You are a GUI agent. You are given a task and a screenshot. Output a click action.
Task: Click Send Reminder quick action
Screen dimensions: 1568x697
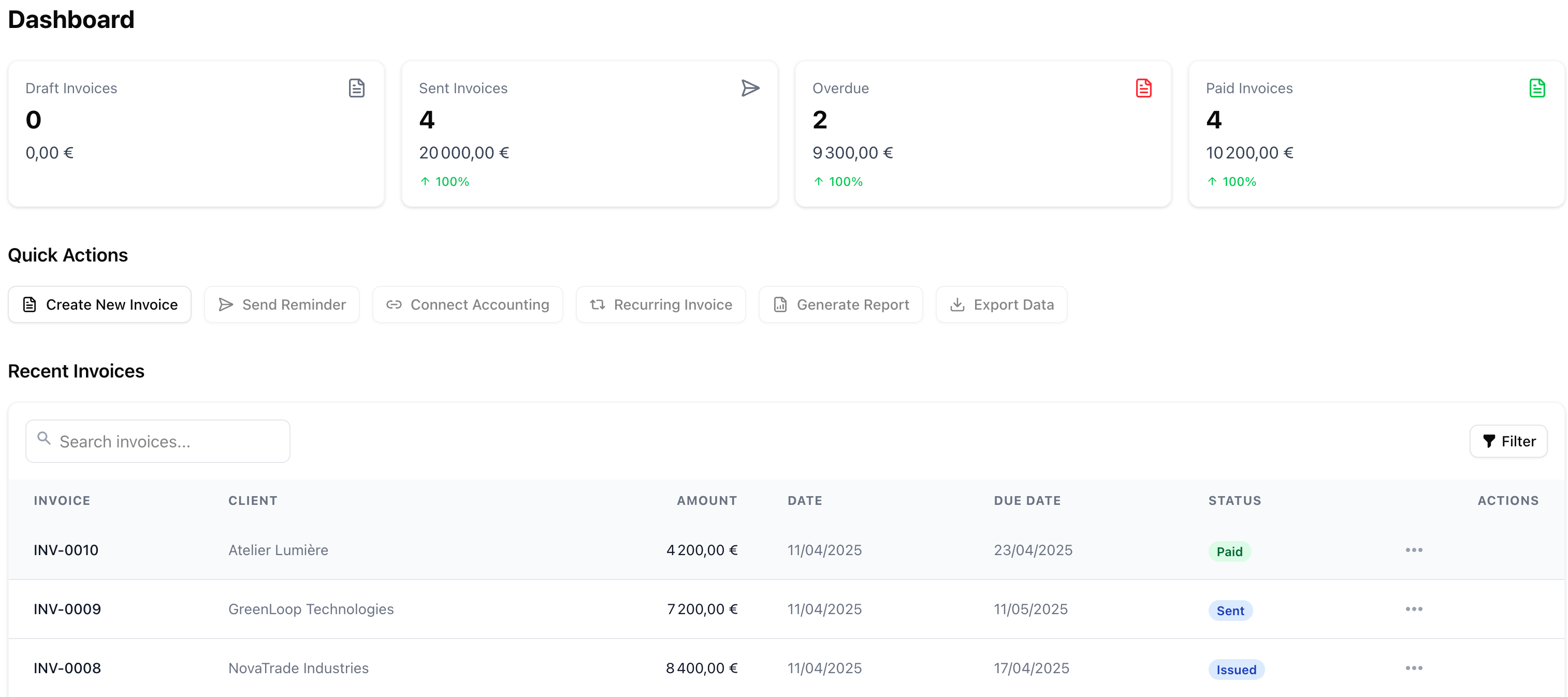[x=282, y=304]
